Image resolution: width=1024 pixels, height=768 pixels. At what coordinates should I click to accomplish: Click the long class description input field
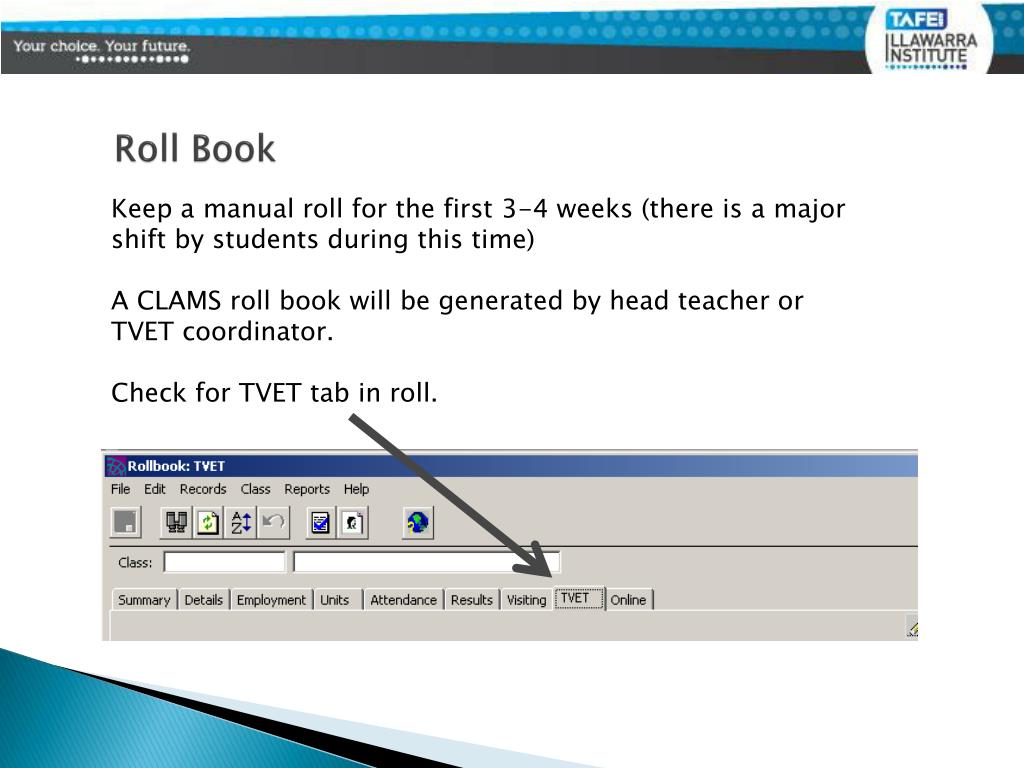click(x=426, y=562)
